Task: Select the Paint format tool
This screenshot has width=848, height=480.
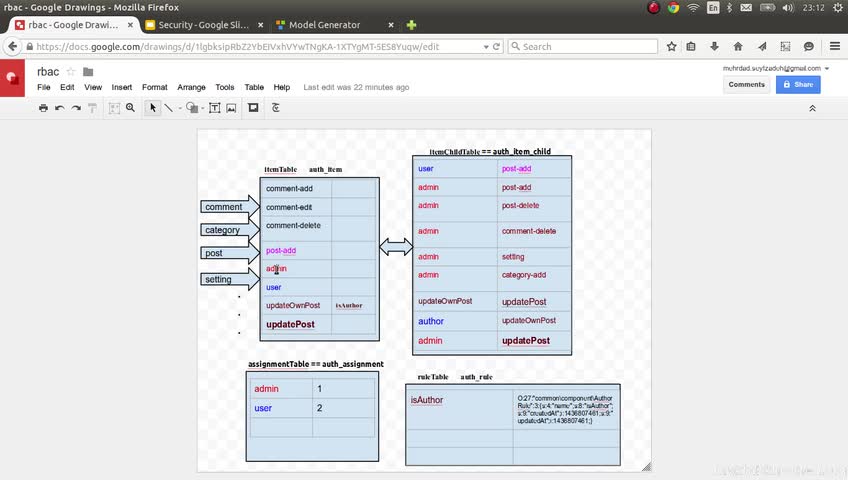Action: pyautogui.click(x=92, y=108)
